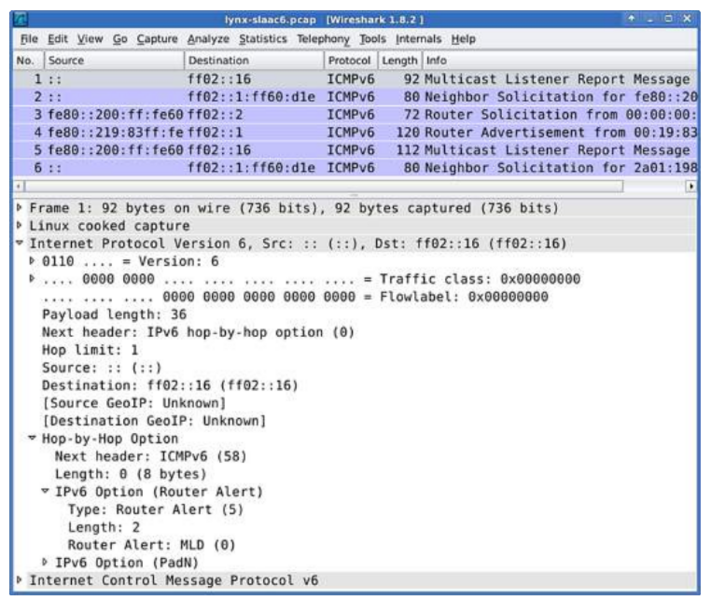Expand Internet Control Message Protocol v6 section
The image size is (711, 600).
tap(18, 579)
